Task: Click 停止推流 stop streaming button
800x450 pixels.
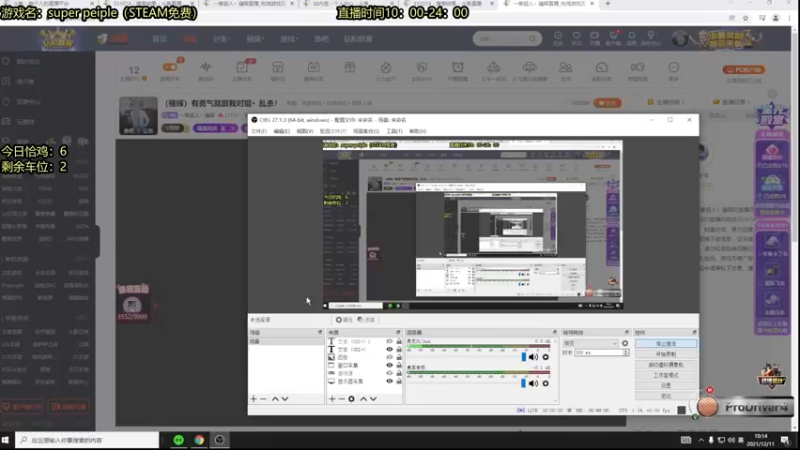Action: 666,343
